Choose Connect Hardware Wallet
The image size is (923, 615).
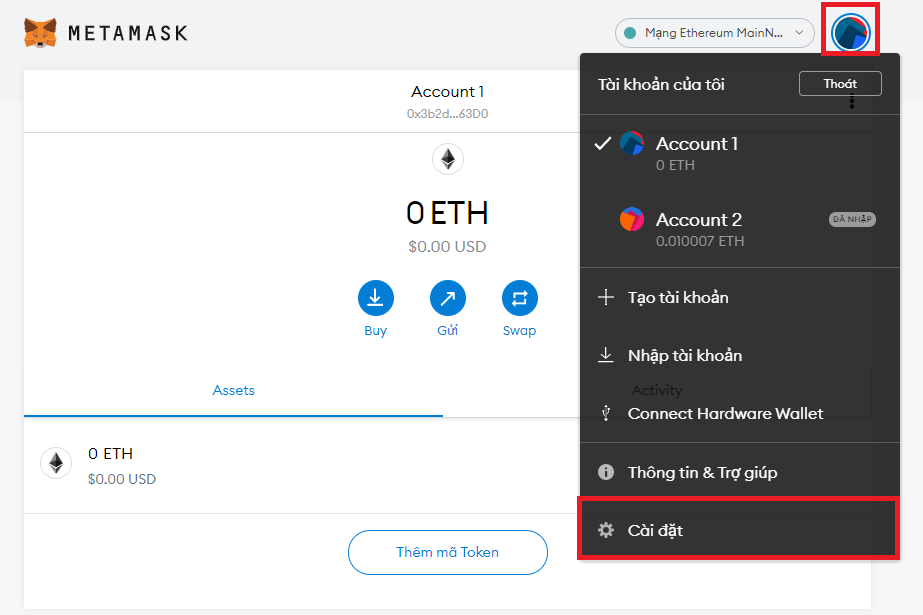[739, 414]
